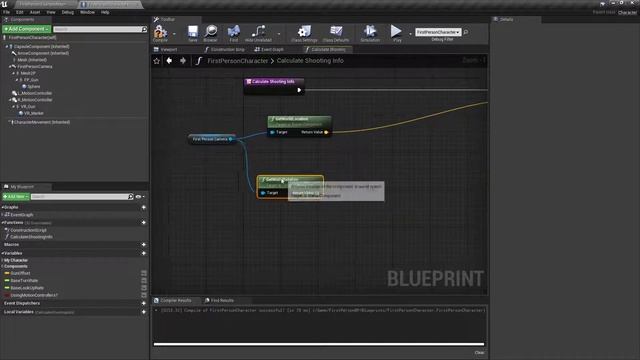
Task: Add a new variable with the Variables plus
Action: click(x=144, y=253)
